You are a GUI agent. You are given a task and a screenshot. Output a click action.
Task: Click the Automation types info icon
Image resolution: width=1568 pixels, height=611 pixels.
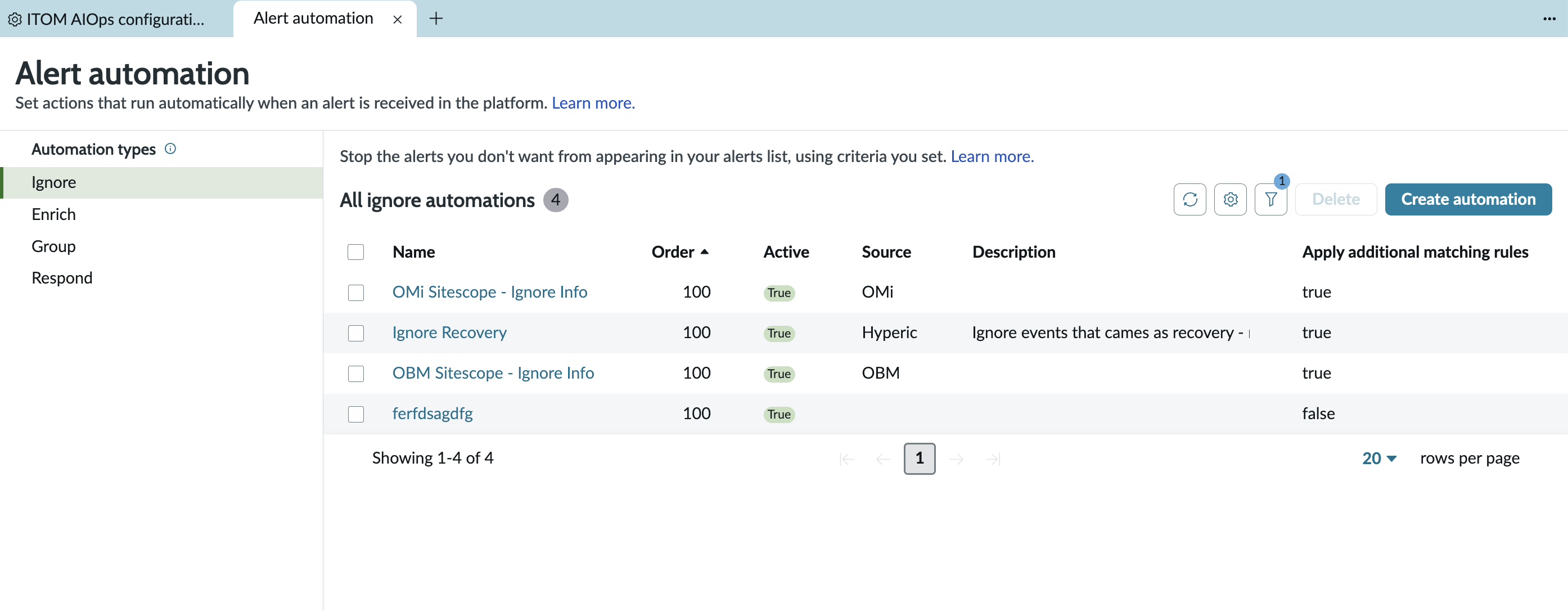170,149
